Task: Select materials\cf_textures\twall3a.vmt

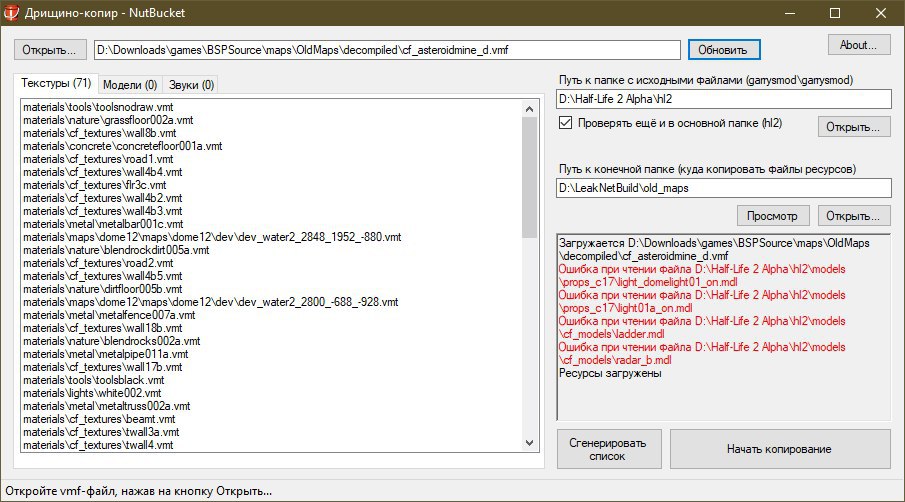Action: coord(101,432)
